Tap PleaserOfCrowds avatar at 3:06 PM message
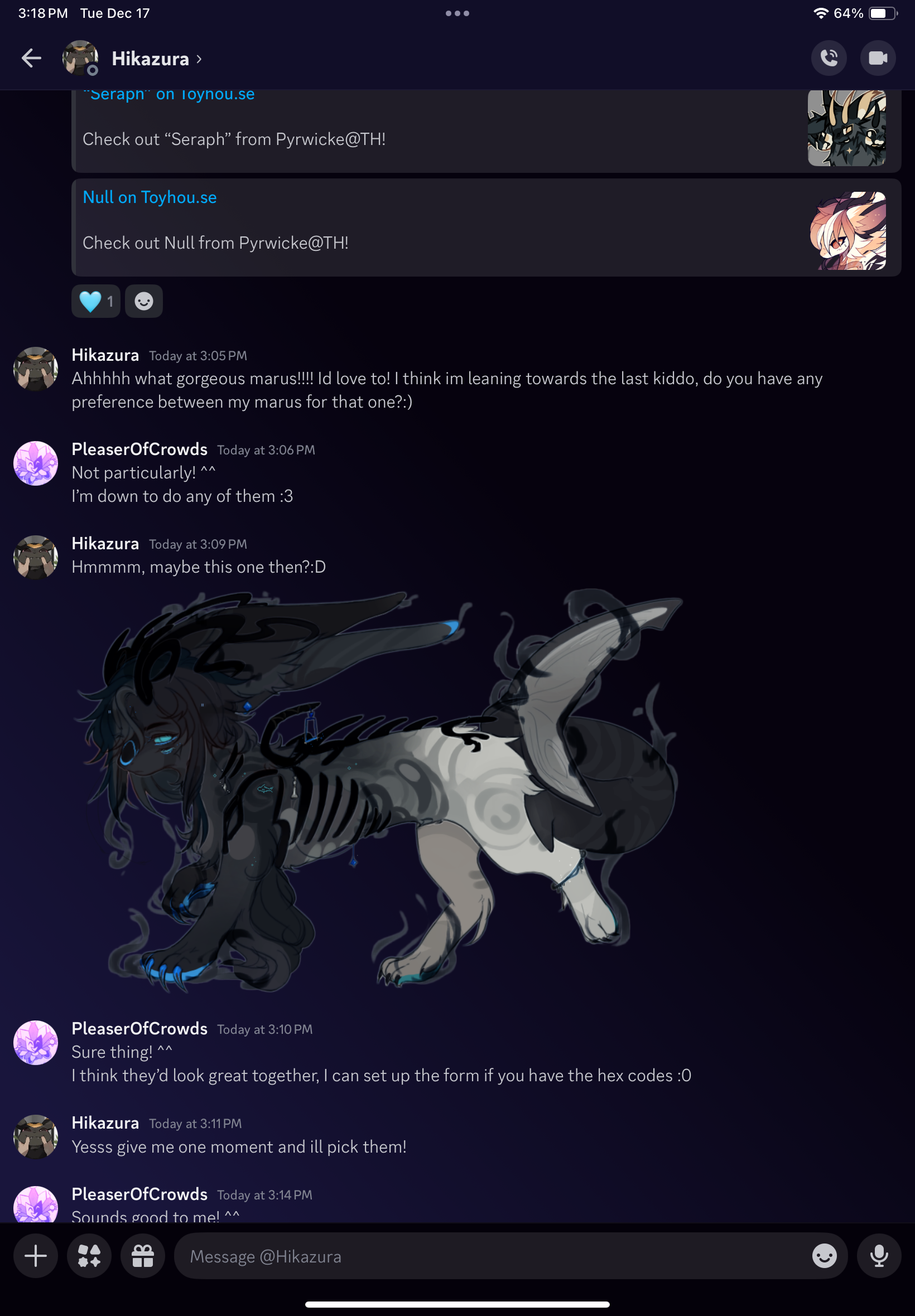 tap(36, 463)
